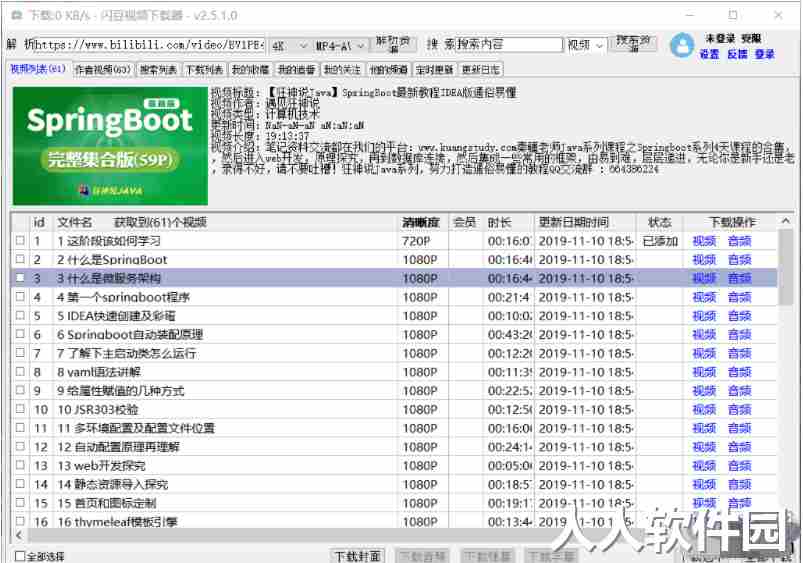
Task: Click the horizontal scroll-left arrow
Action: (19, 535)
